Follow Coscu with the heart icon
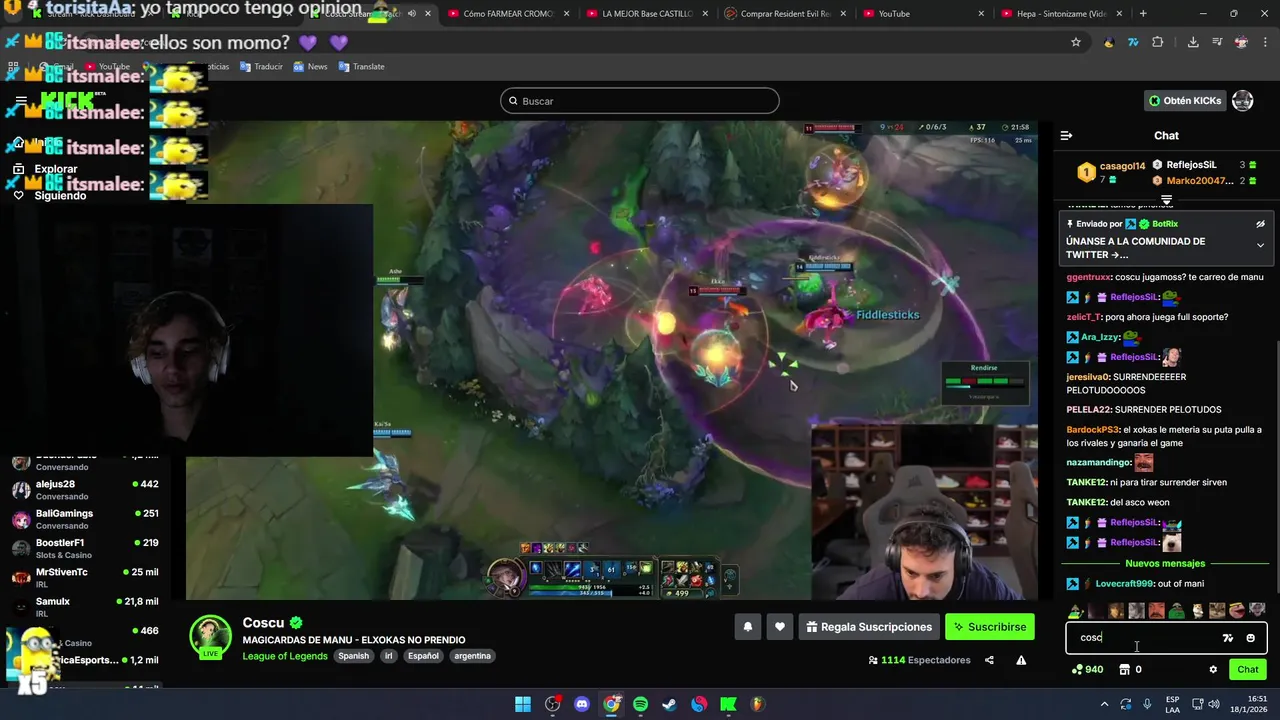The height and width of the screenshot is (720, 1280). 780,627
